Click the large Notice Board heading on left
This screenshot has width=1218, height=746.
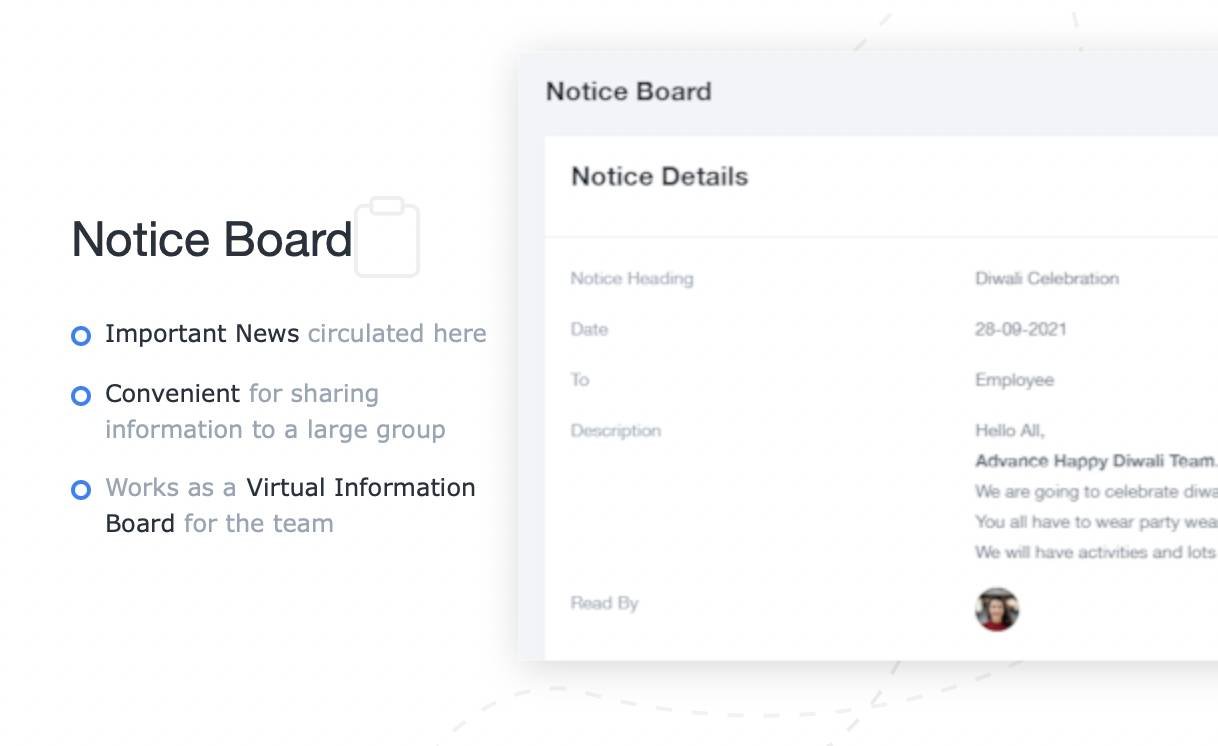pyautogui.click(x=212, y=240)
